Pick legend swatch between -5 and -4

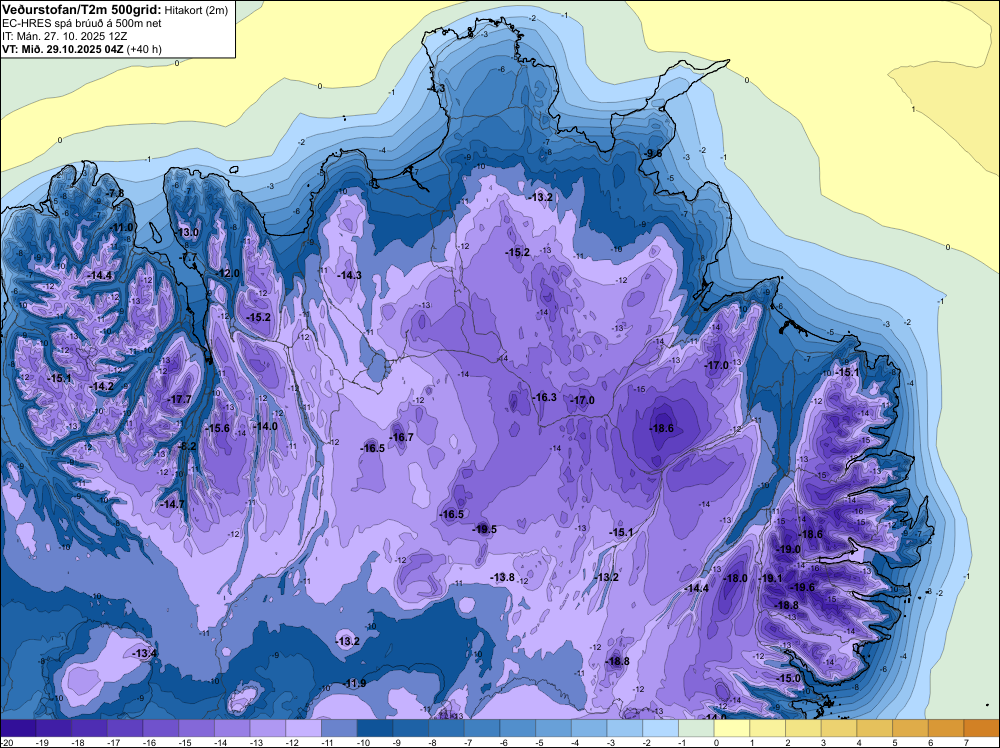pyautogui.click(x=554, y=728)
